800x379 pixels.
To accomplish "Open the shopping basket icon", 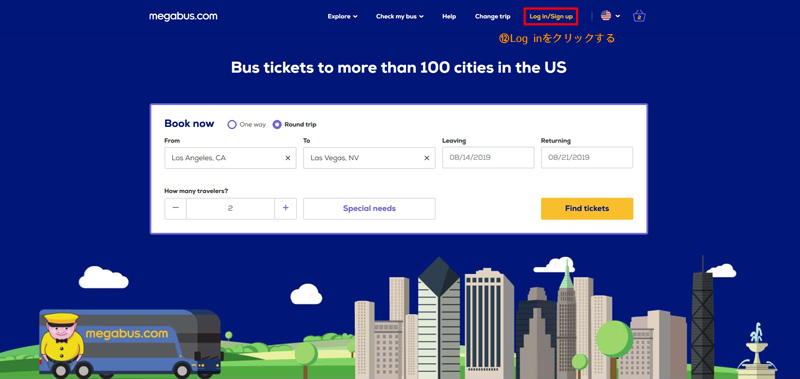I will (x=639, y=16).
